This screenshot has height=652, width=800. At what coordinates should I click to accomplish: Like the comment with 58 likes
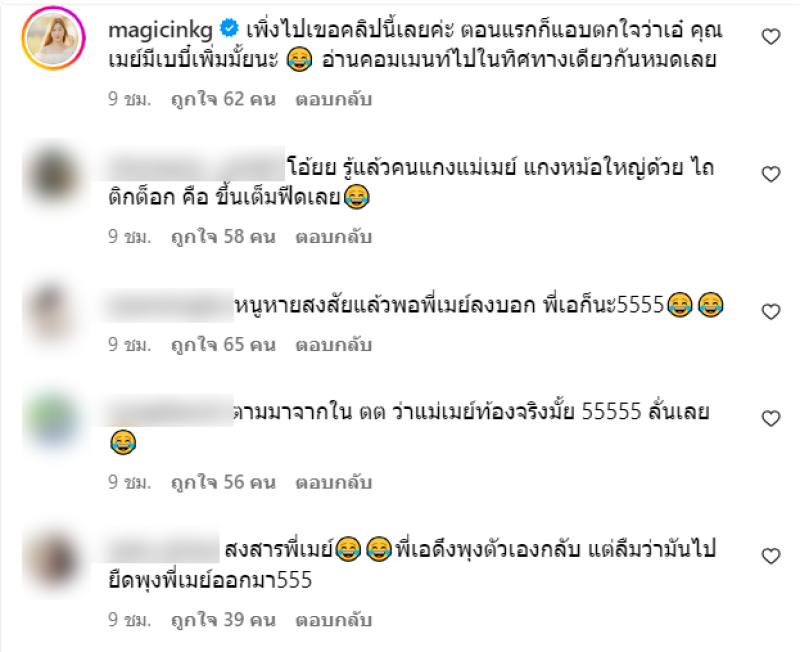(x=770, y=174)
